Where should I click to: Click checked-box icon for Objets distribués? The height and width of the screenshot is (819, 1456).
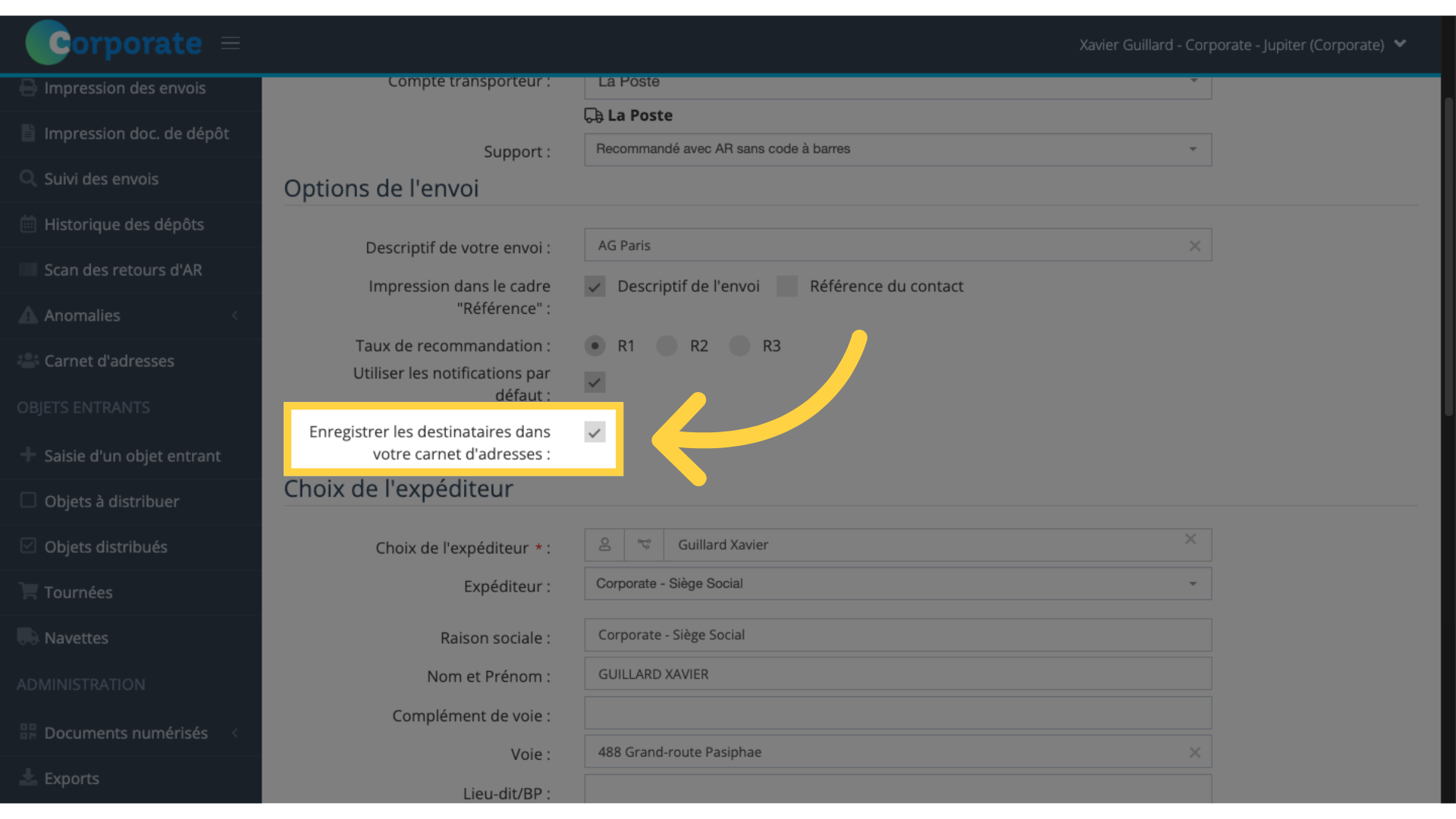(28, 546)
